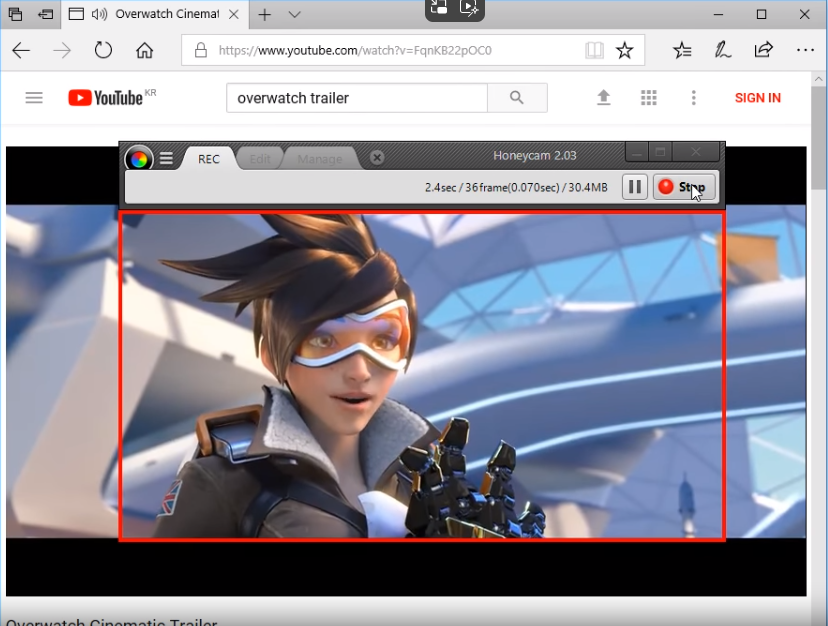Show tabs you've set aside
Viewport: 828px width, 626px height.
click(x=15, y=14)
